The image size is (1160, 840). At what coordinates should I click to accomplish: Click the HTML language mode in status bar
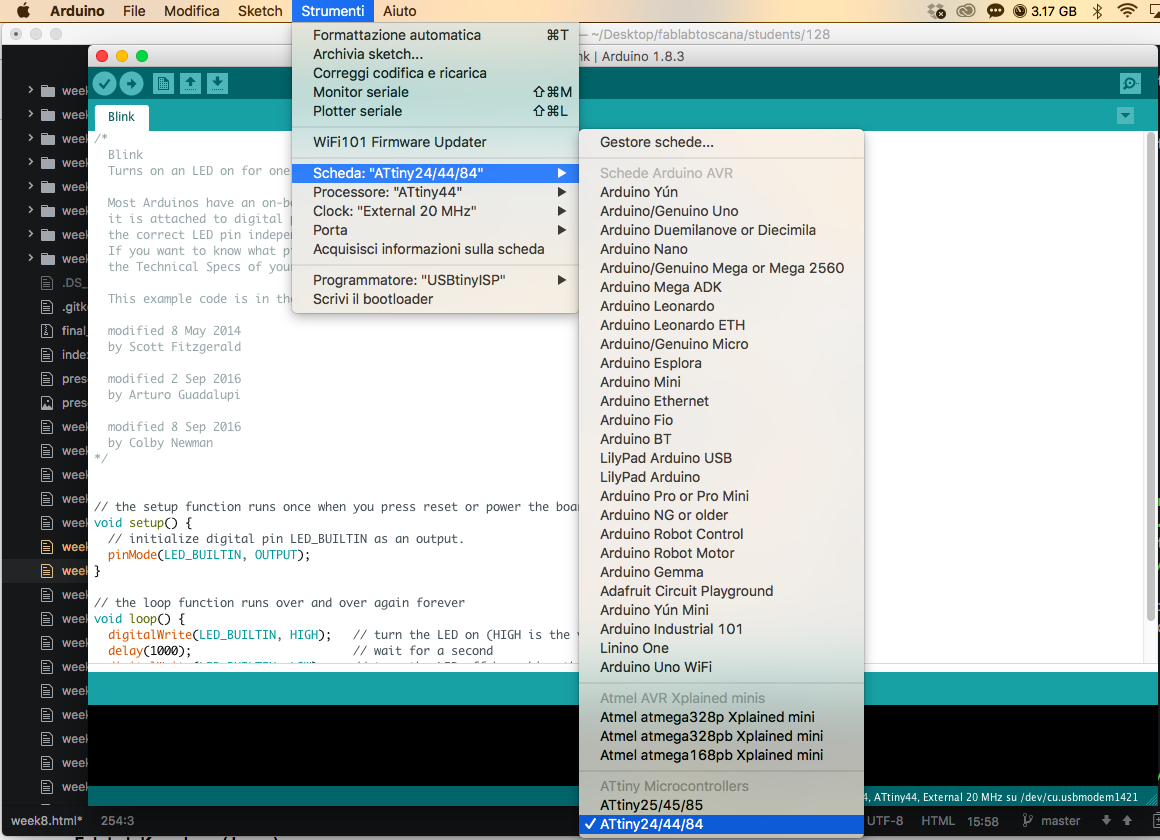click(938, 821)
